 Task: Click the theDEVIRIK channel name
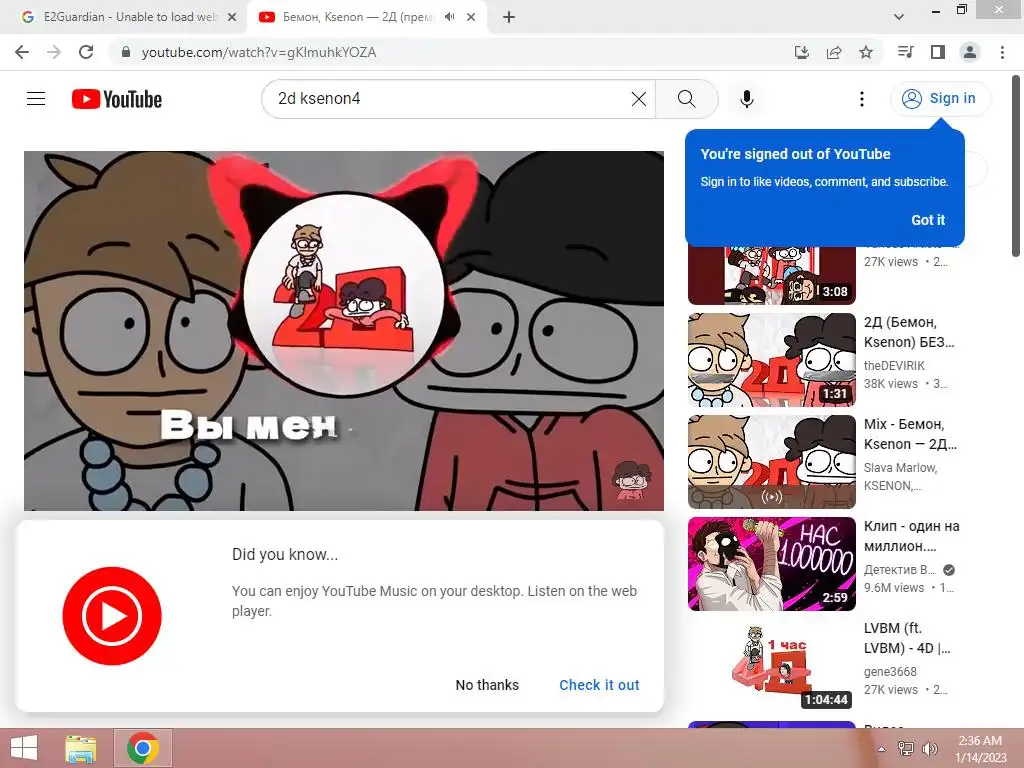click(x=894, y=366)
